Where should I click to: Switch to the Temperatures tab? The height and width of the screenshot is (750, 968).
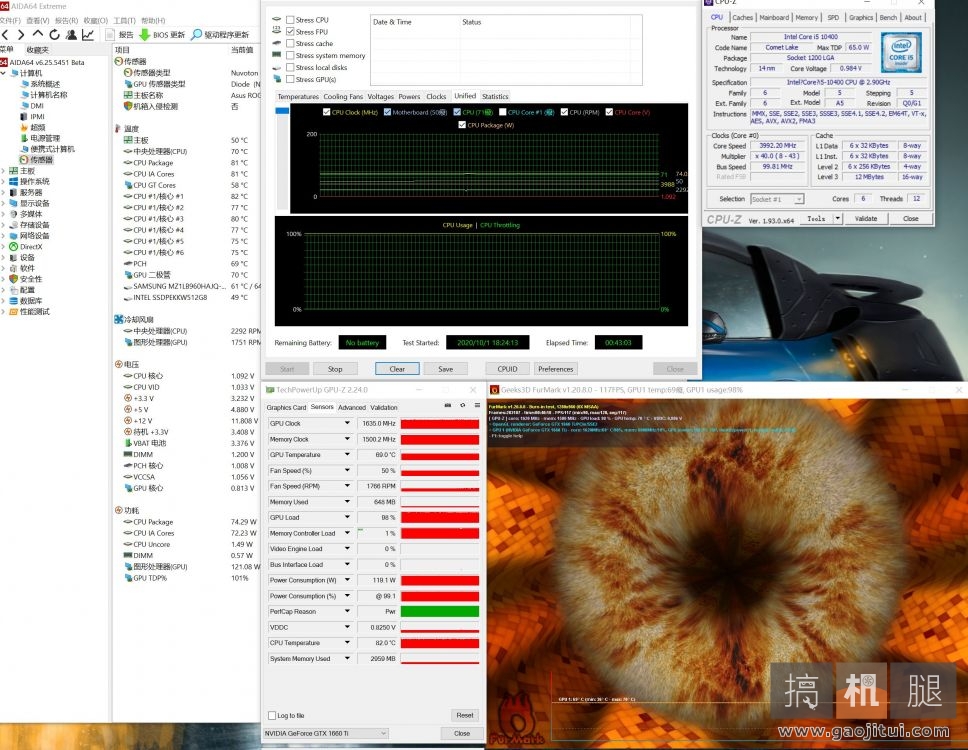[298, 96]
